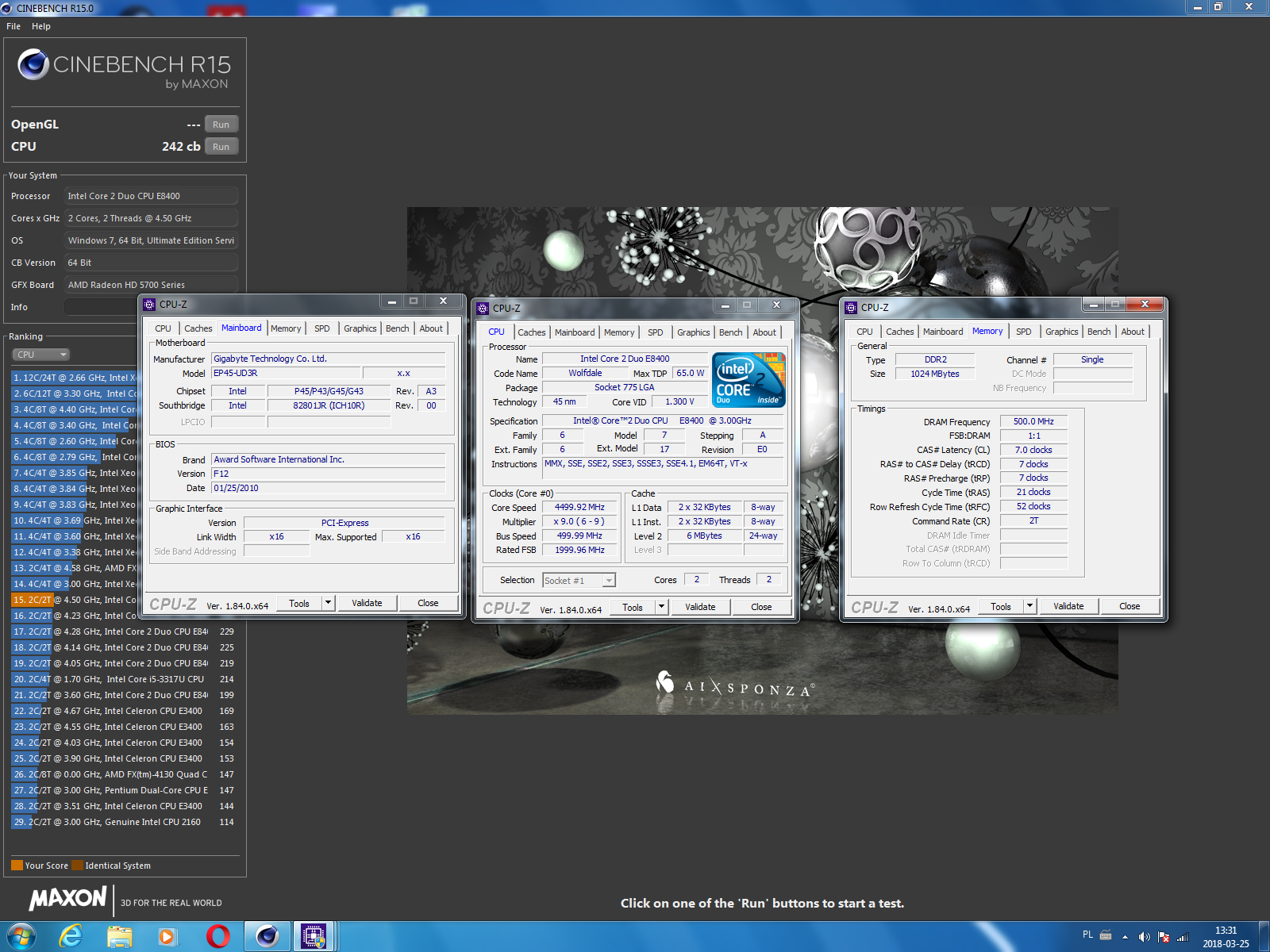Viewport: 1270px width, 952px height.
Task: Click the Intel Core 2 Duo logo
Action: tap(749, 379)
